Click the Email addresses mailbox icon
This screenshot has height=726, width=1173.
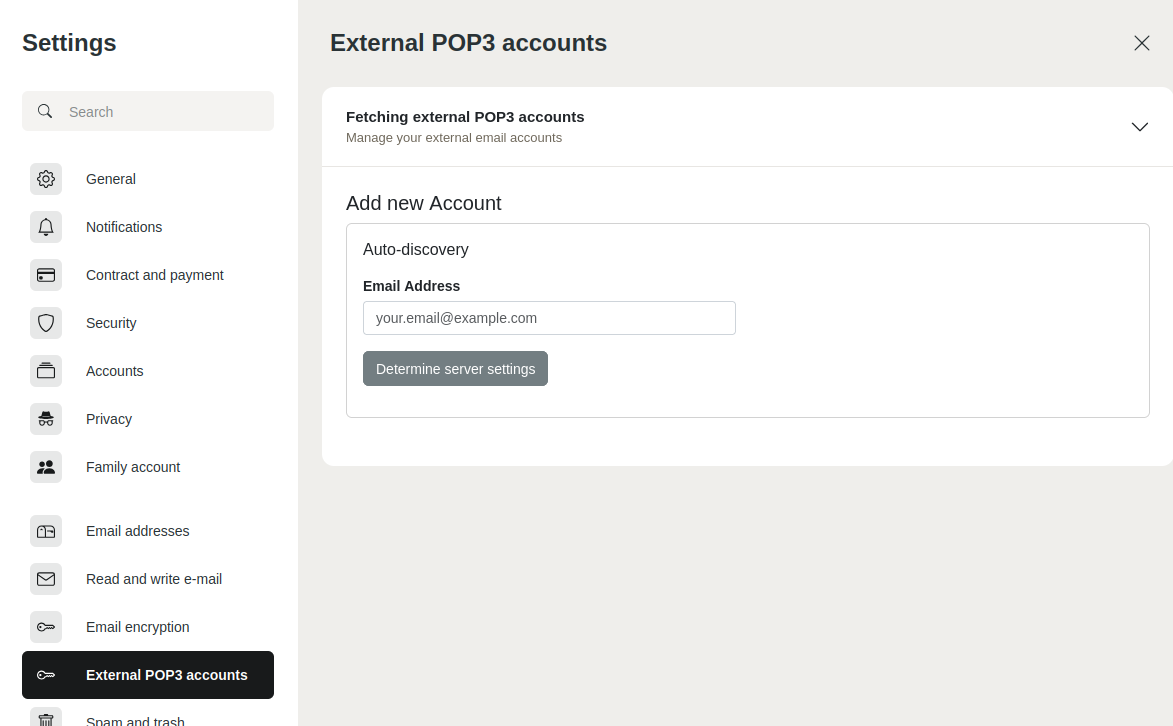pyautogui.click(x=46, y=531)
